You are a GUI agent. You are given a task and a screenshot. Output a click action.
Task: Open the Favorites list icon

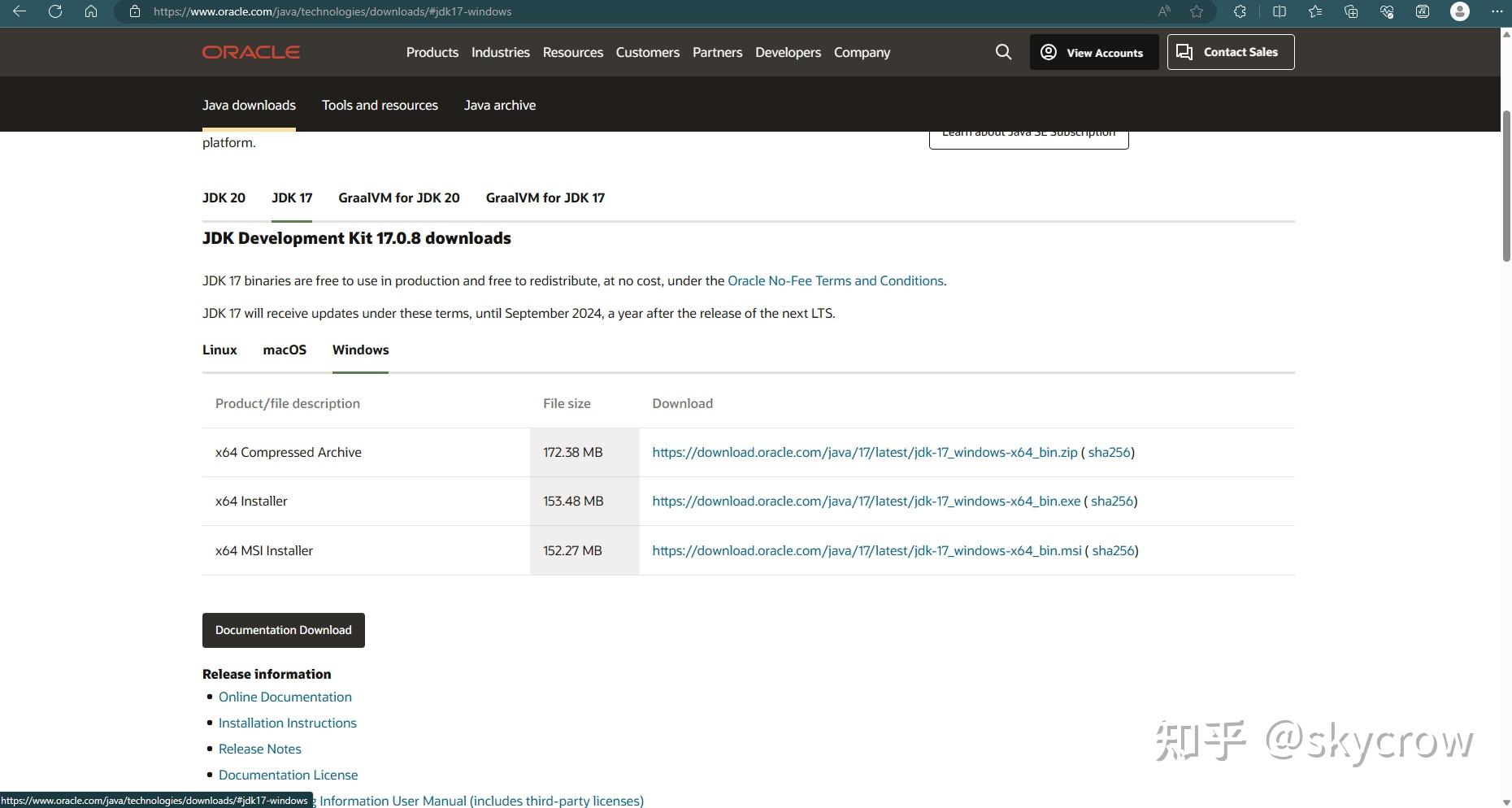point(1315,11)
